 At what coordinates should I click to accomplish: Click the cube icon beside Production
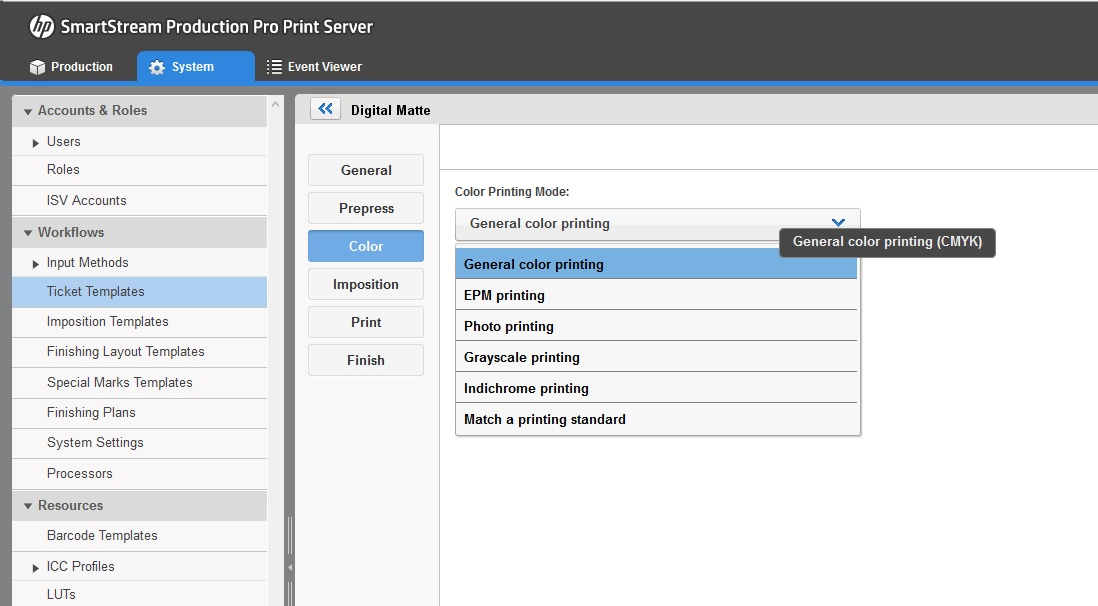[37, 66]
